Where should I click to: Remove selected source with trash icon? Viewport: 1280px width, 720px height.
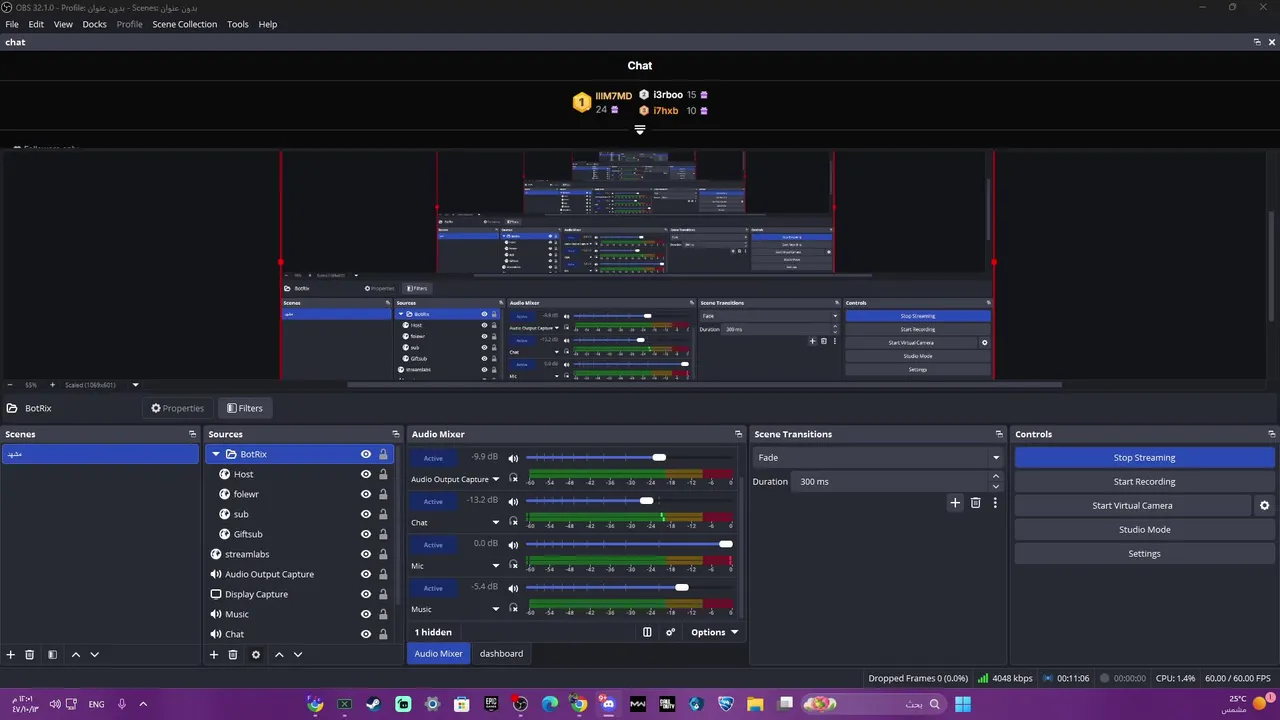tap(233, 654)
